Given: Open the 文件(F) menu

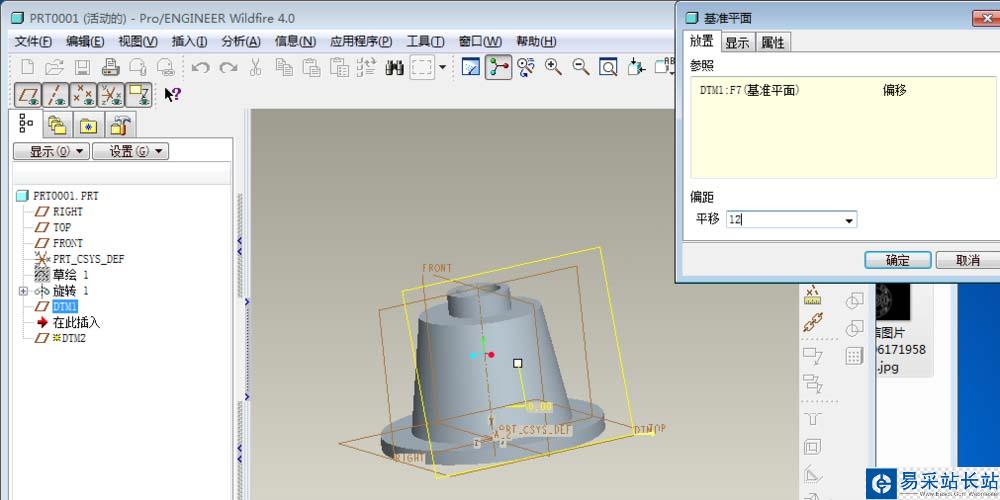Looking at the screenshot, I should (33, 41).
